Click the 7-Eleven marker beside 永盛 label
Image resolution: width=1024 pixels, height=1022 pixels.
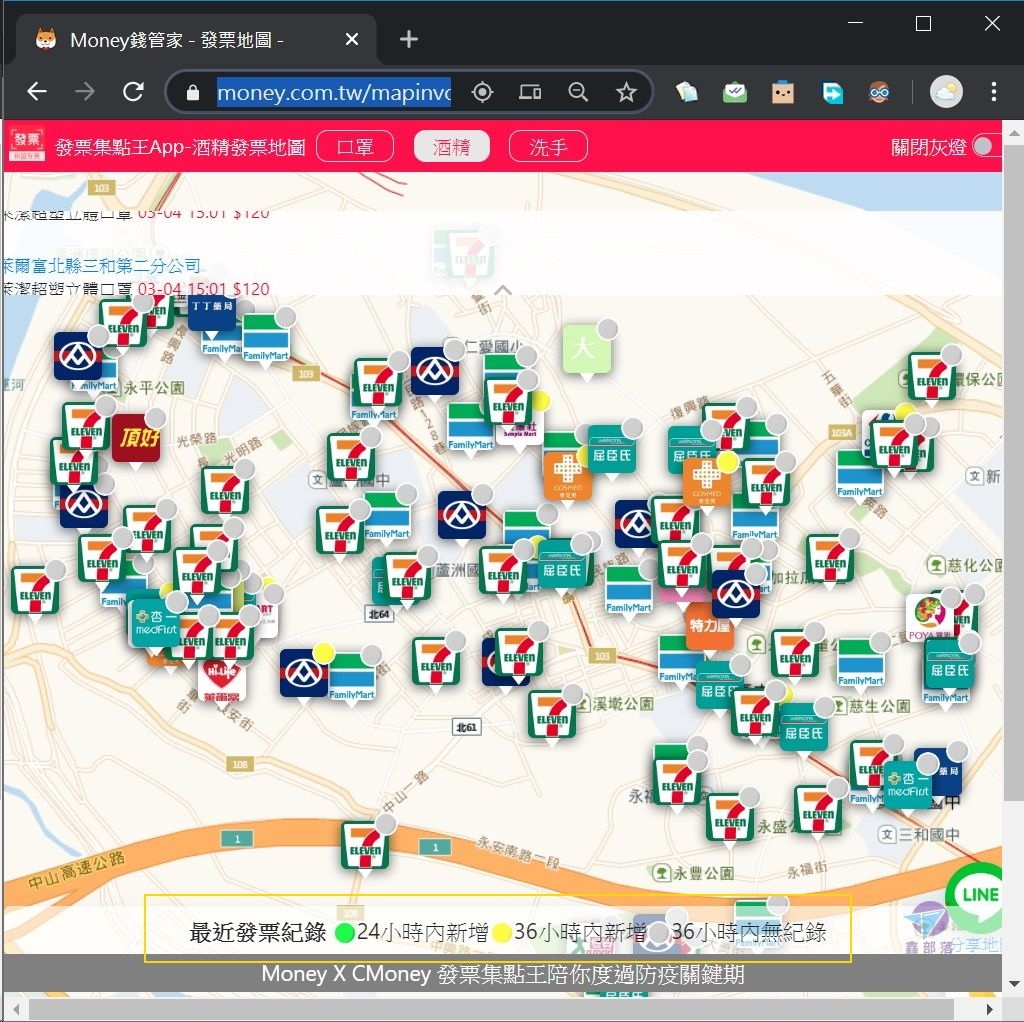coord(730,816)
